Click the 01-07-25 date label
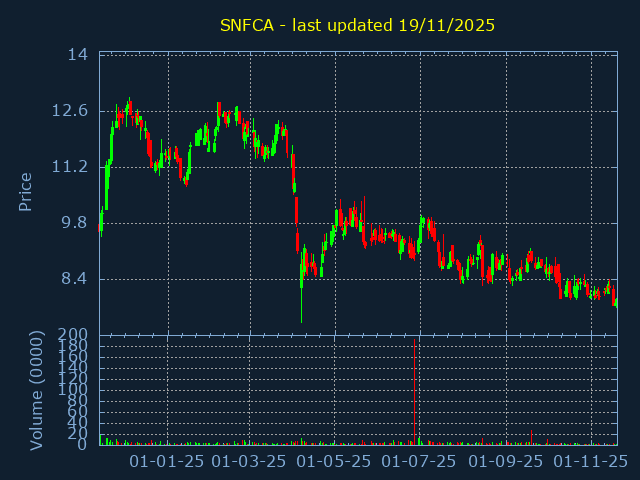 tap(420, 461)
